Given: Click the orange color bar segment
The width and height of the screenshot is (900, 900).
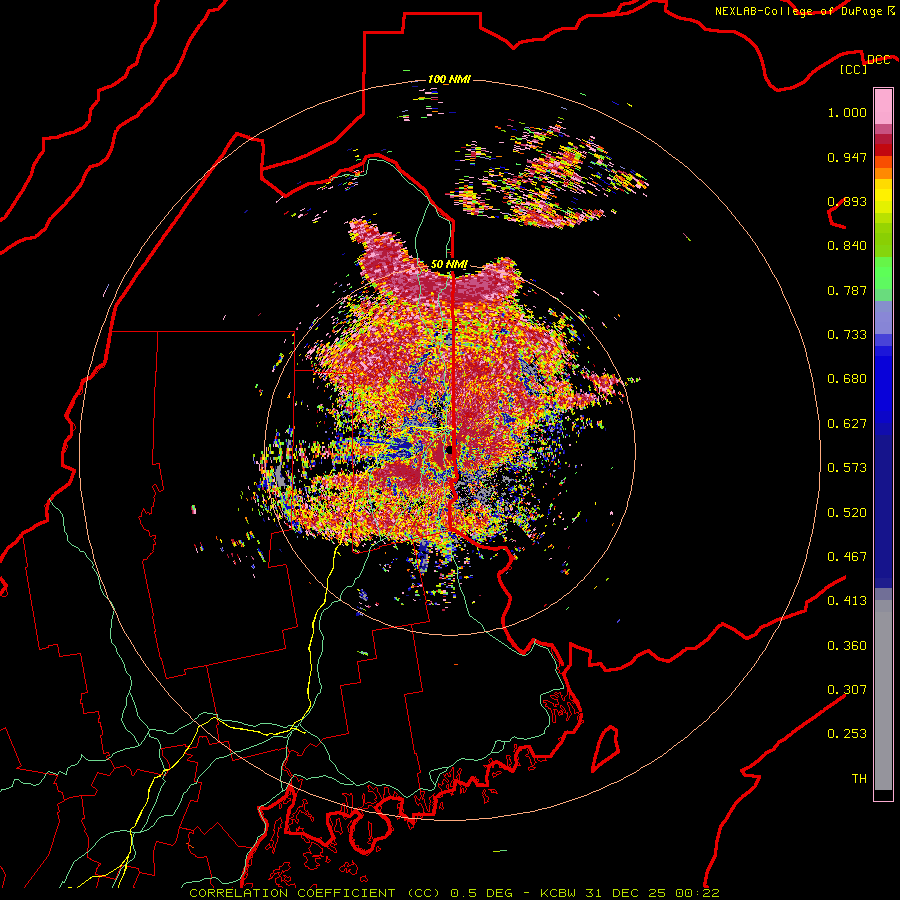Looking at the screenshot, I should coord(883,173).
